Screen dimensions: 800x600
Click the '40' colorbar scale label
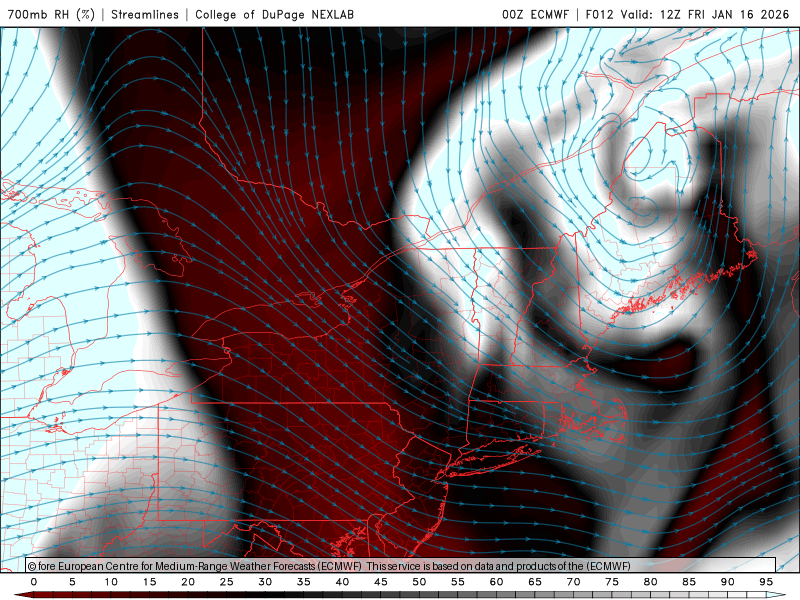tap(342, 582)
